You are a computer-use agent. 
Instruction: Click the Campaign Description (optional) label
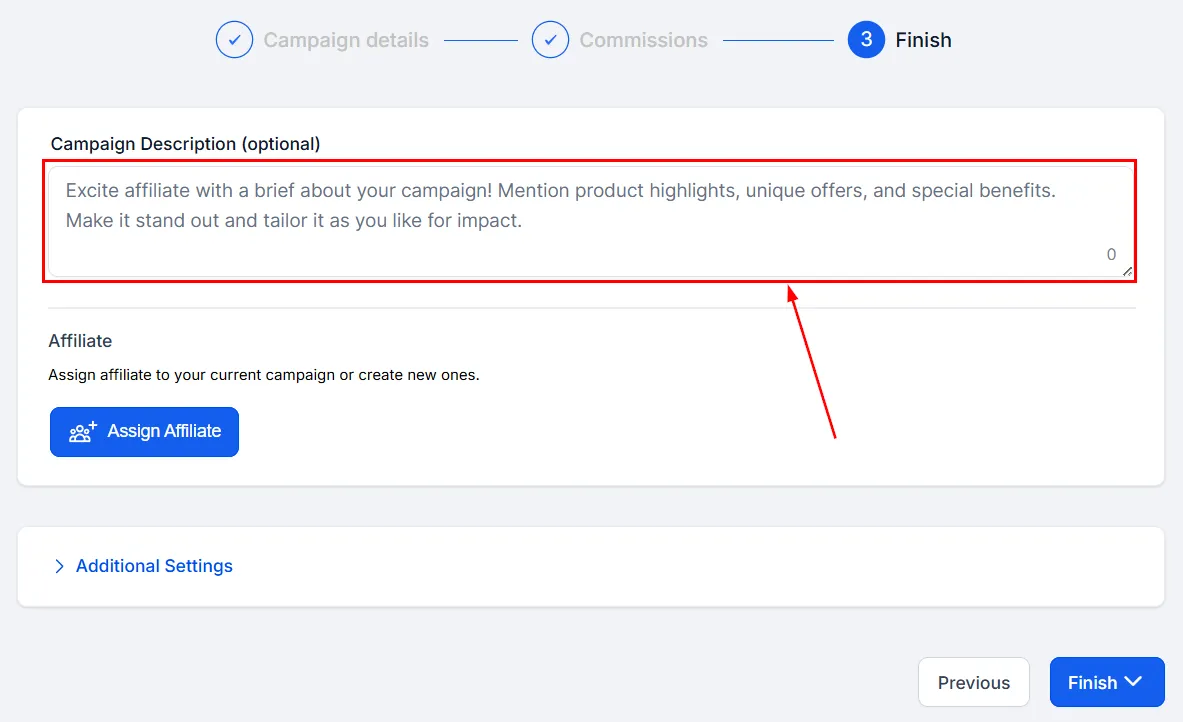pos(186,144)
